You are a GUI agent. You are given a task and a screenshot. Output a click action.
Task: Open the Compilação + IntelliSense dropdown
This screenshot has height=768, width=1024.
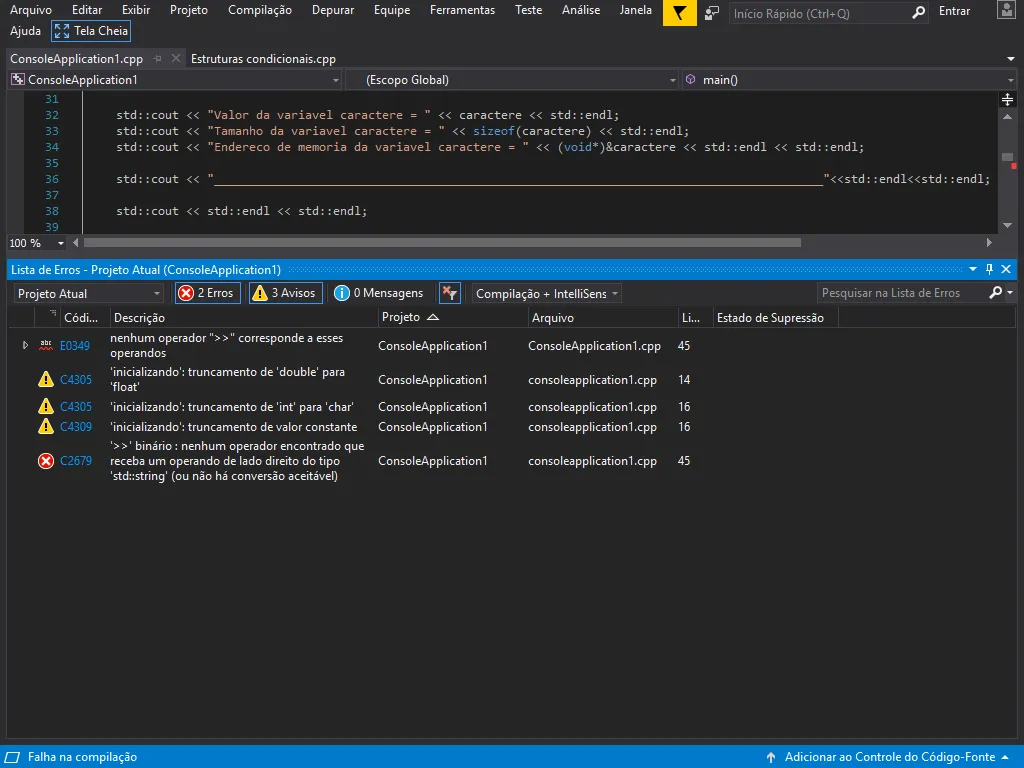click(x=546, y=293)
